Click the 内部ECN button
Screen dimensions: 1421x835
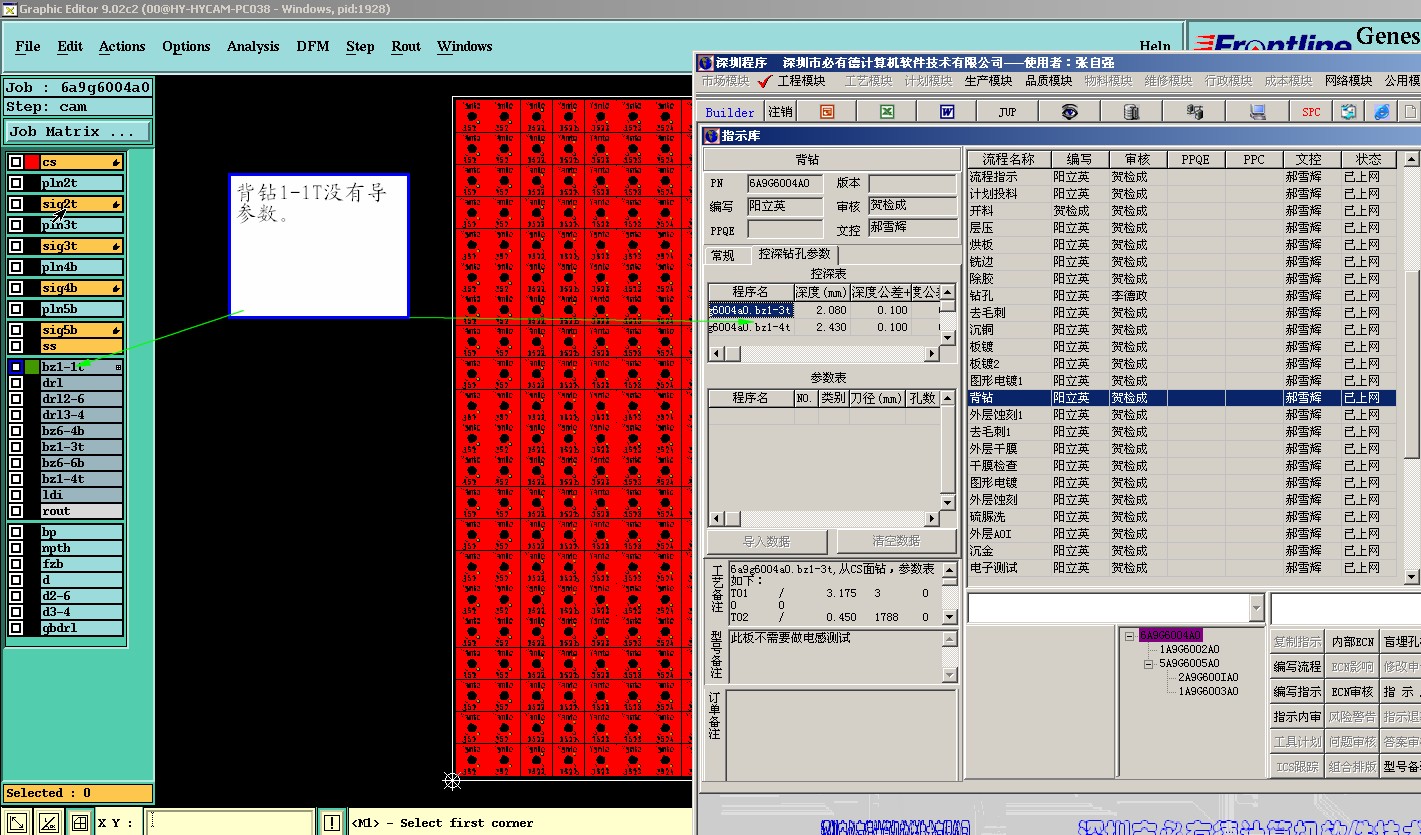(1352, 642)
